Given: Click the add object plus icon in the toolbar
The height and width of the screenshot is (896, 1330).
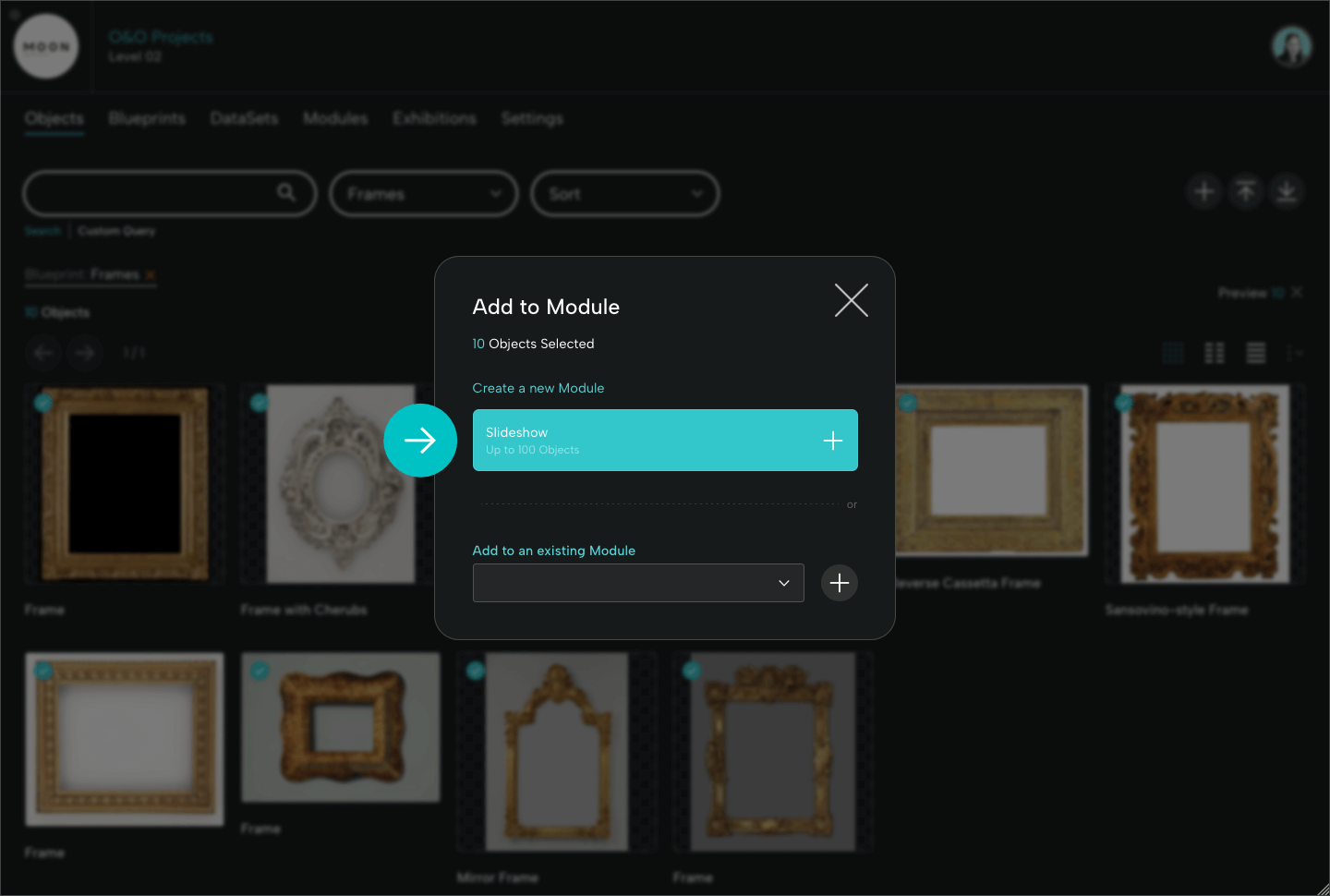Looking at the screenshot, I should pyautogui.click(x=1204, y=191).
